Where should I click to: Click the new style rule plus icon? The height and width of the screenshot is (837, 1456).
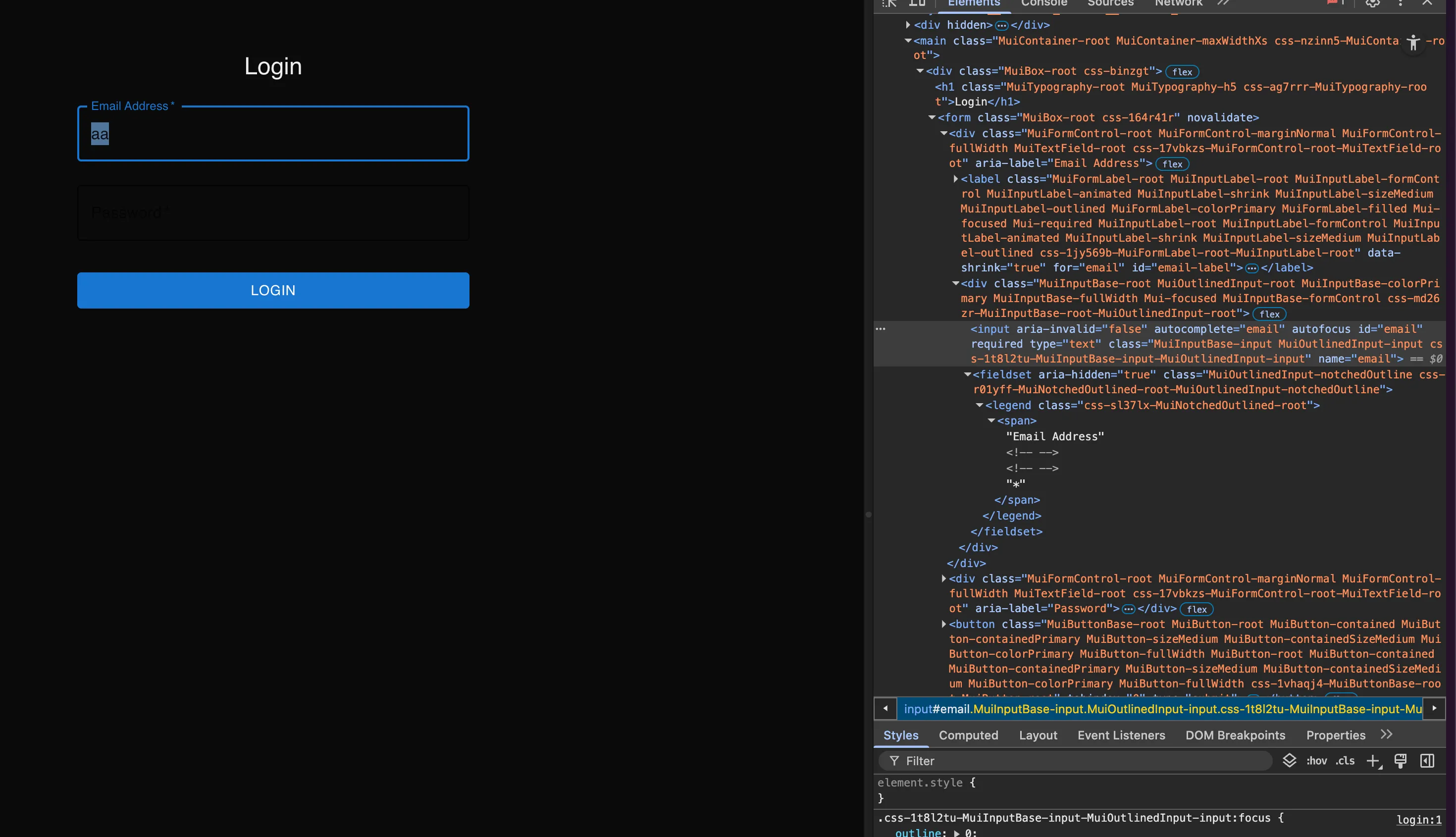tap(1373, 761)
